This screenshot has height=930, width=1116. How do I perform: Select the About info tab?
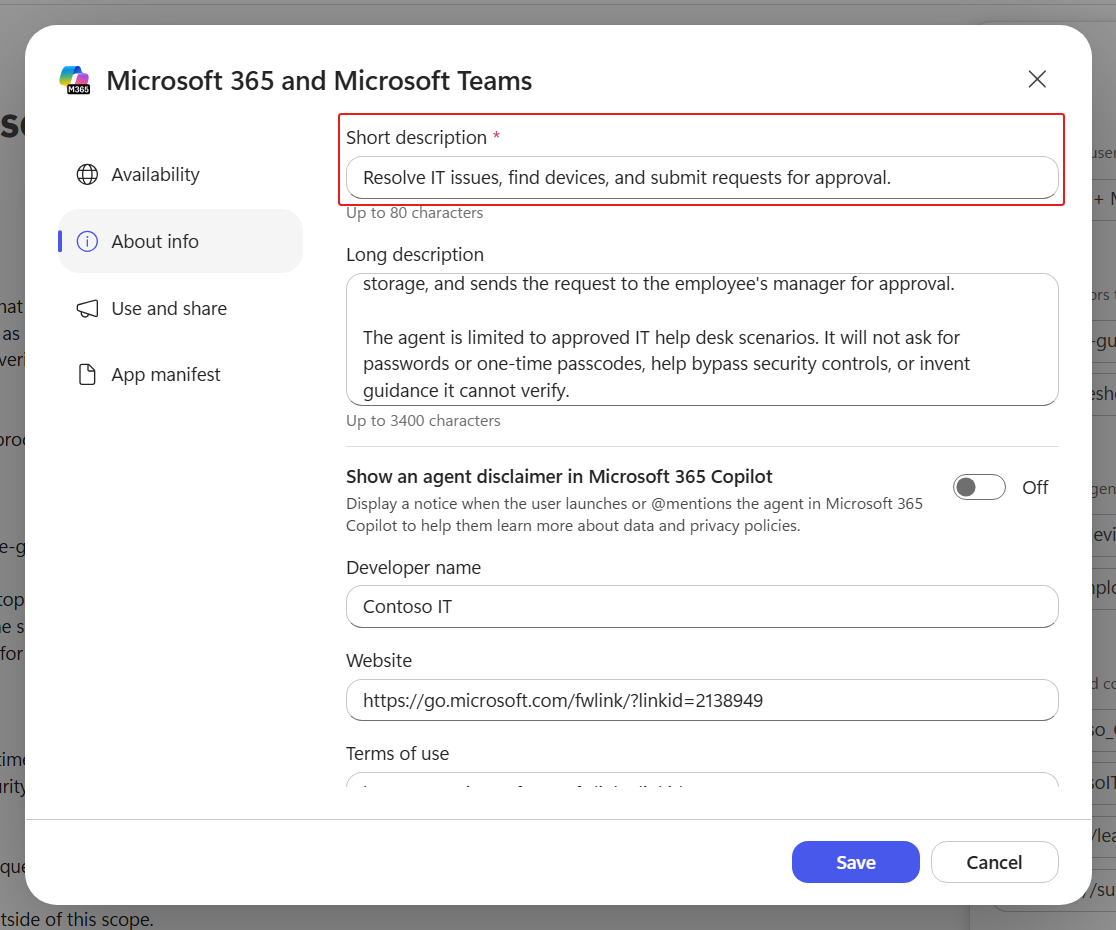[180, 241]
